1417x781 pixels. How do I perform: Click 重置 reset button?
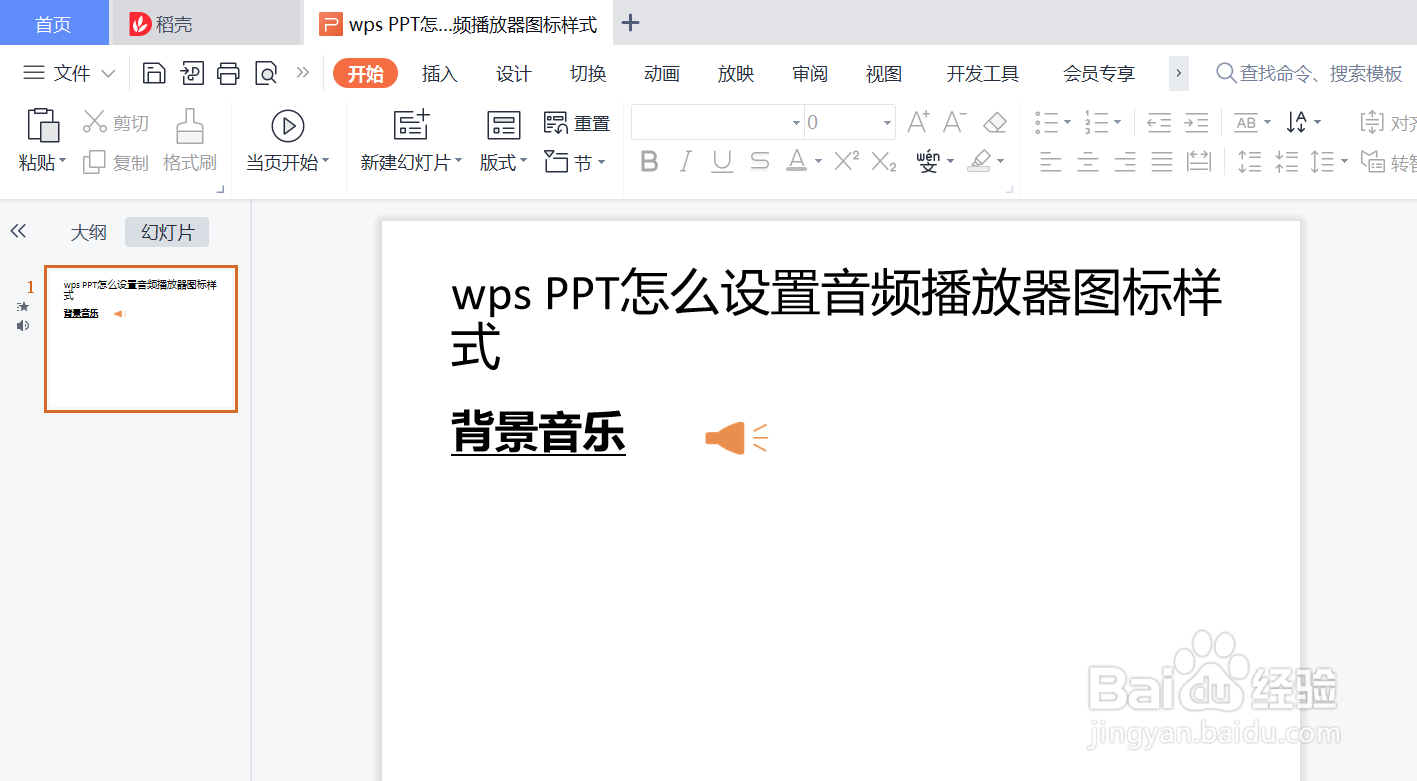[x=577, y=123]
